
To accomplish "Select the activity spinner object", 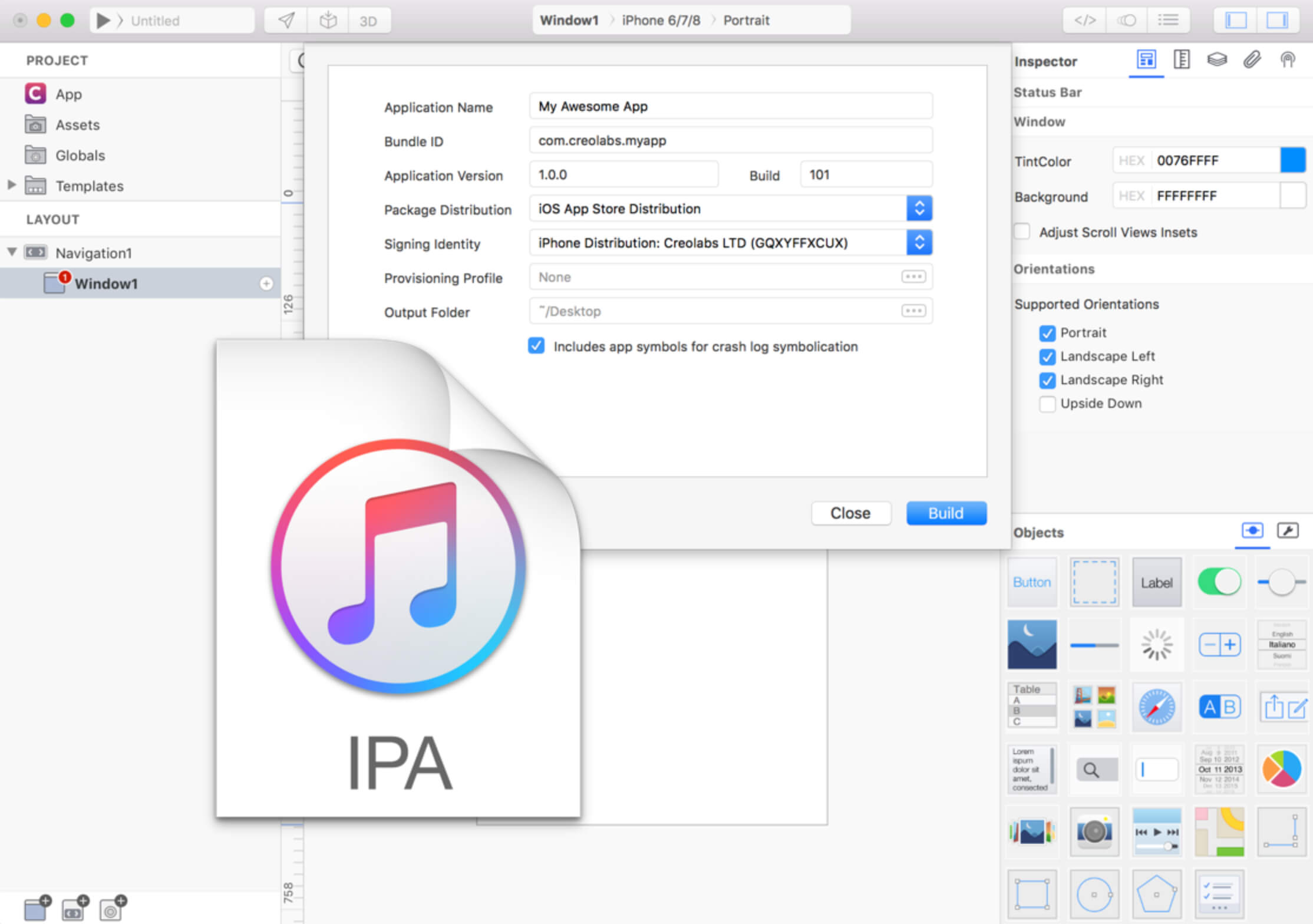I will pos(1157,645).
